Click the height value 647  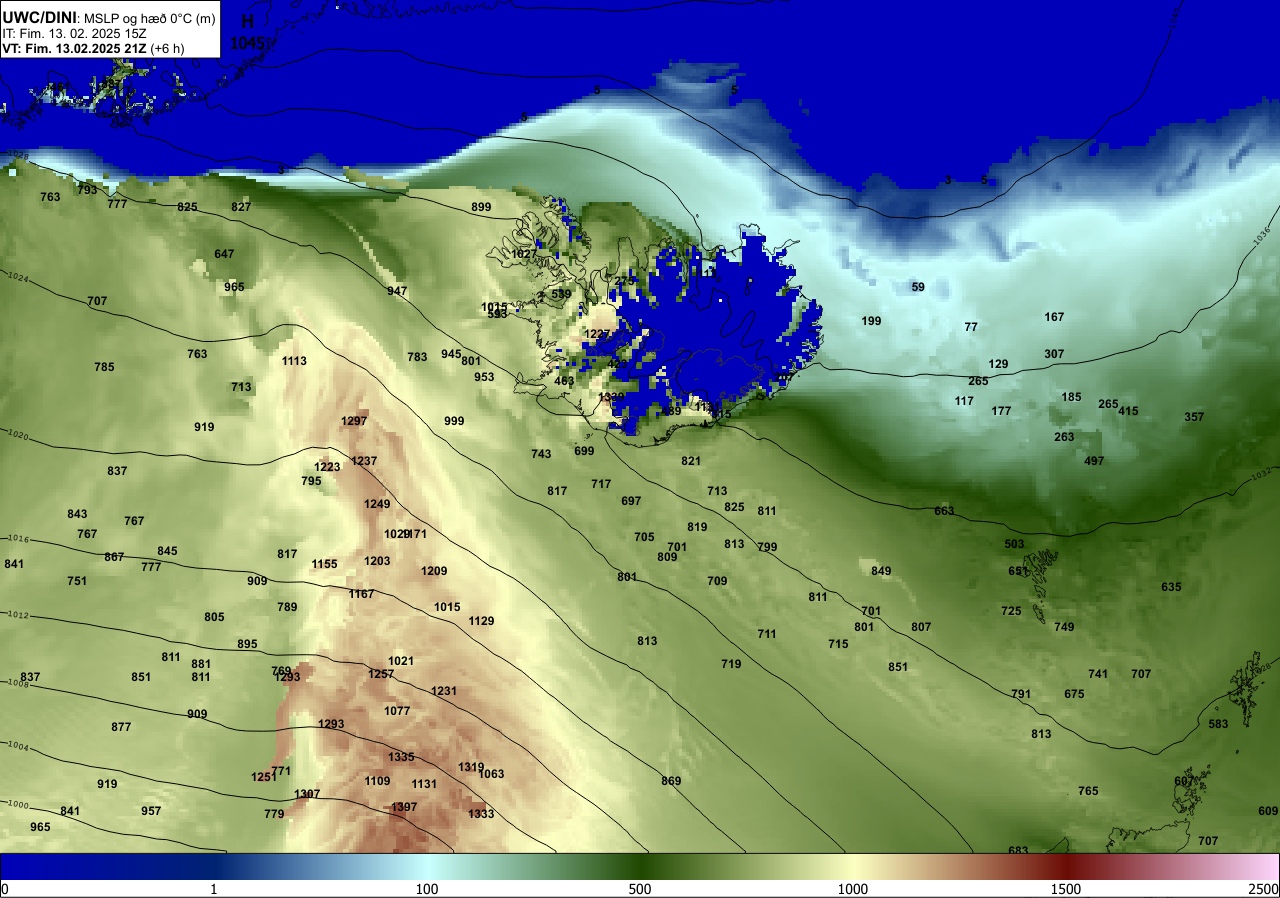point(224,254)
